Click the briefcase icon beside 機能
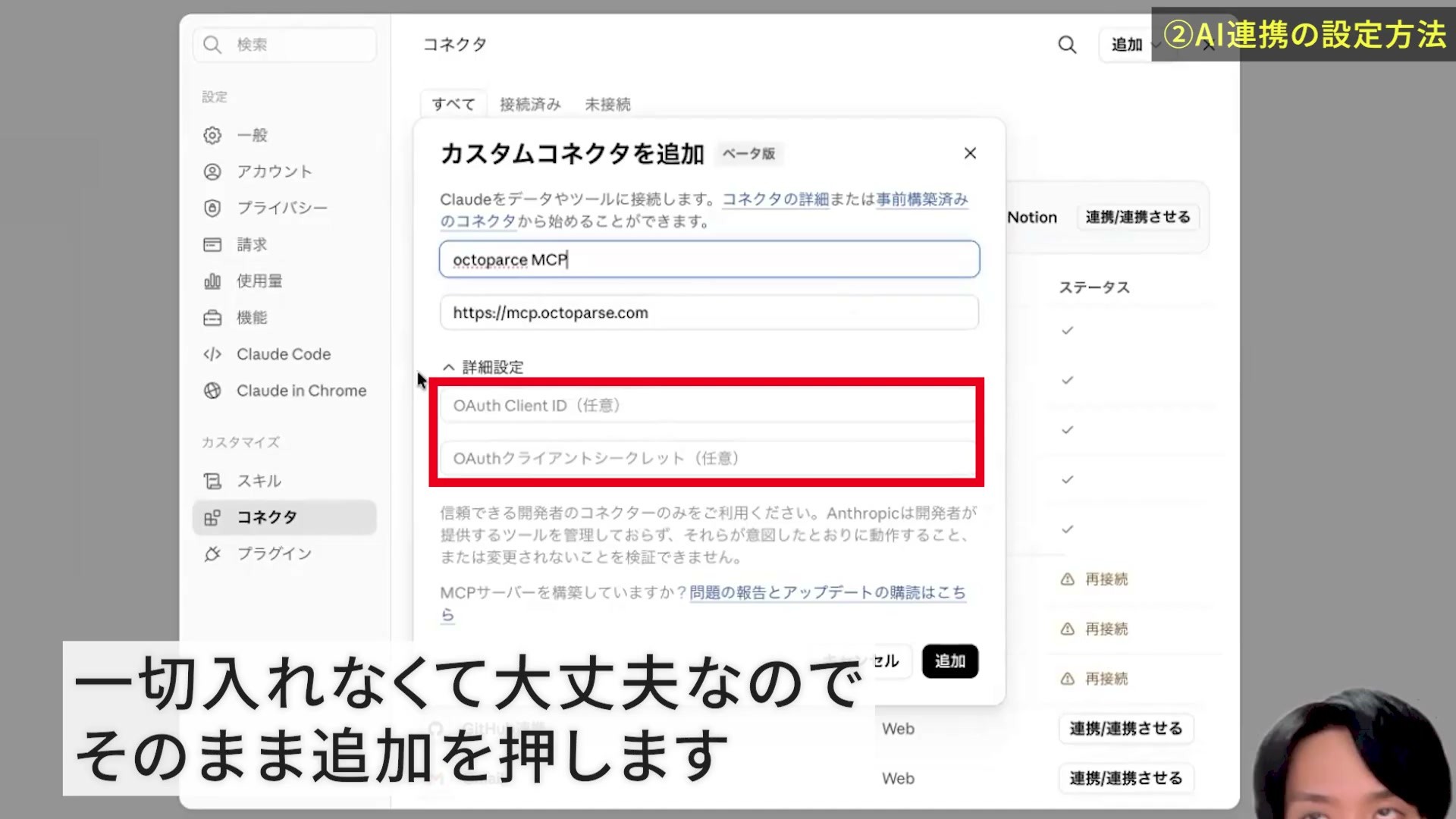Screen dimensions: 1456x819 tap(212, 318)
